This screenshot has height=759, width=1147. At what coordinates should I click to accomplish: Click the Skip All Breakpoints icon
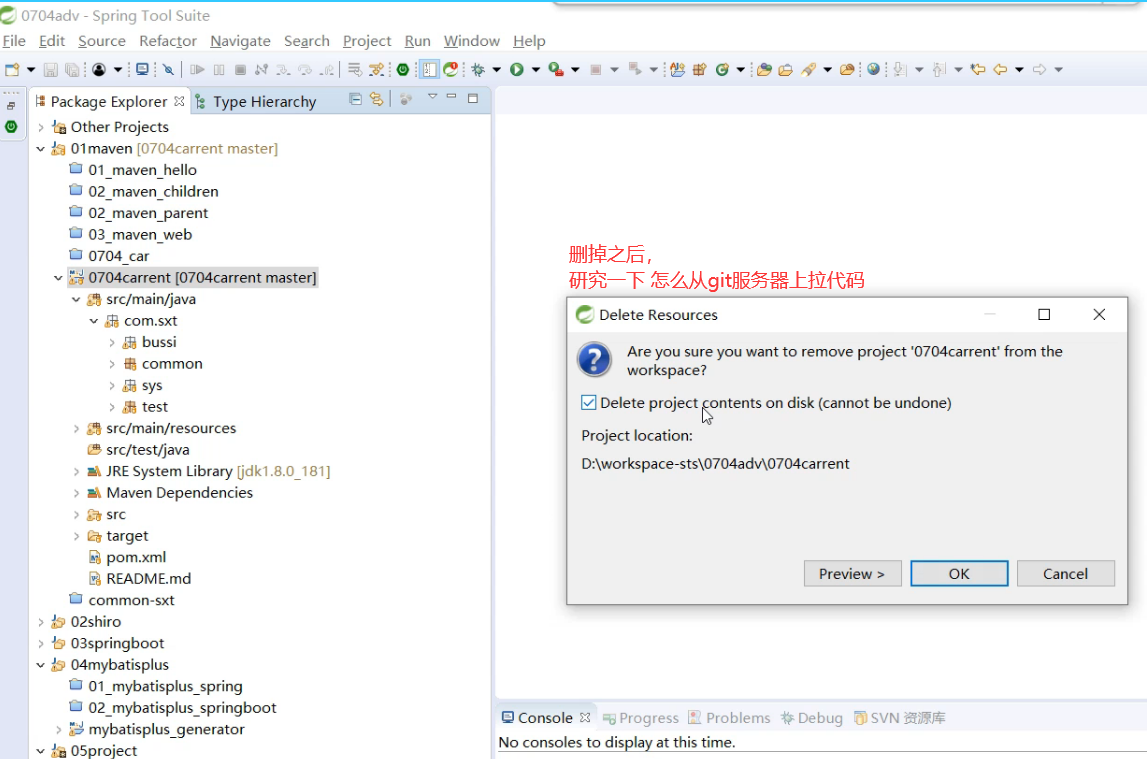169,69
